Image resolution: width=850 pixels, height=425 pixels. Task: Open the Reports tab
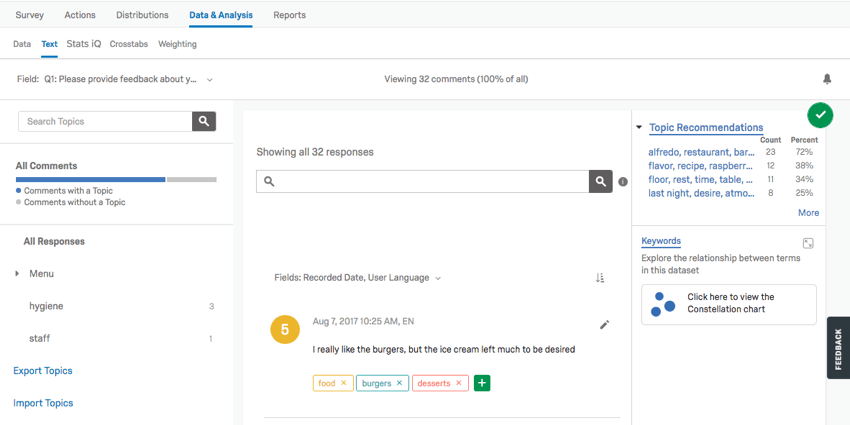(289, 15)
